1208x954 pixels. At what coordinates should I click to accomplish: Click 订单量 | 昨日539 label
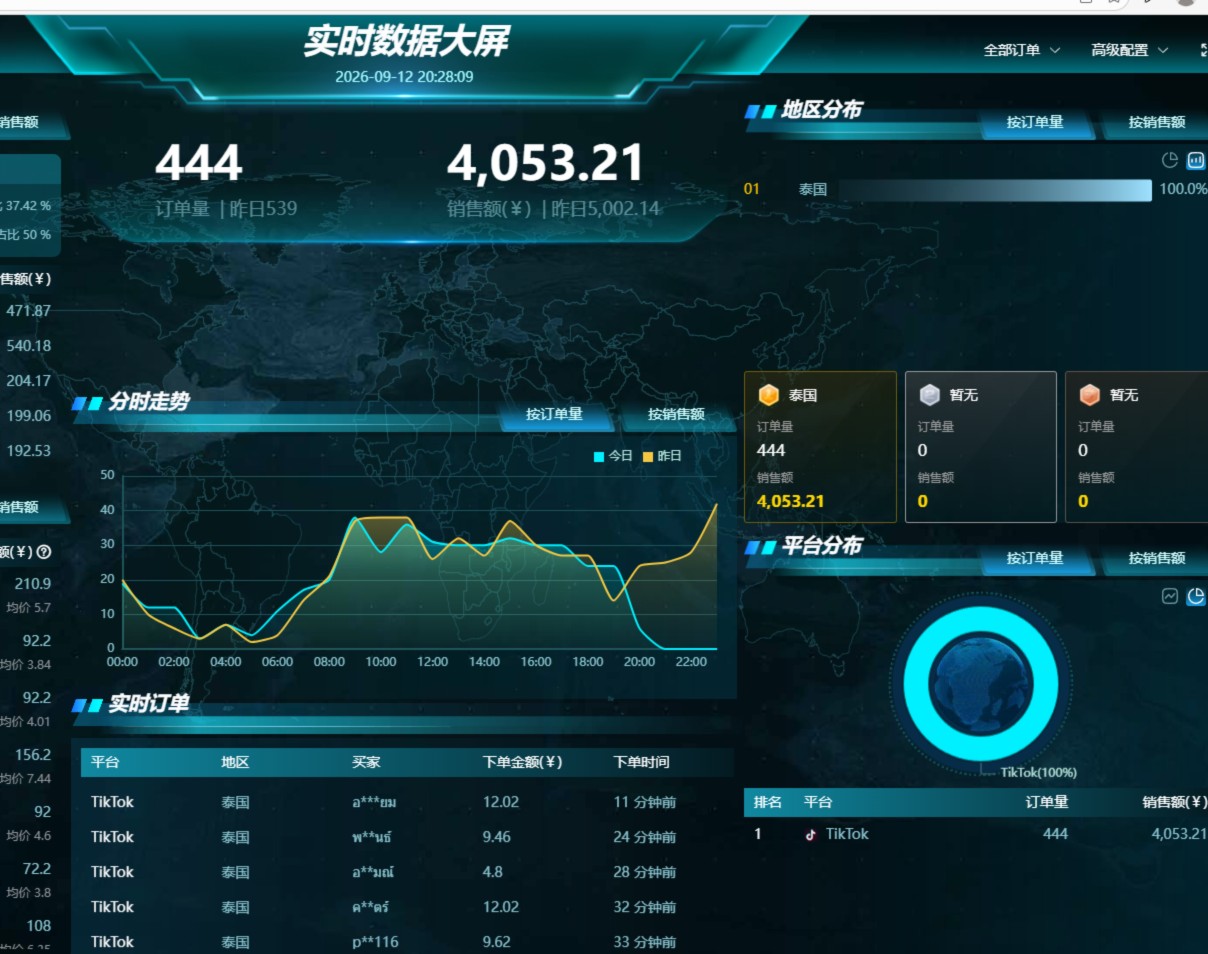(x=226, y=209)
